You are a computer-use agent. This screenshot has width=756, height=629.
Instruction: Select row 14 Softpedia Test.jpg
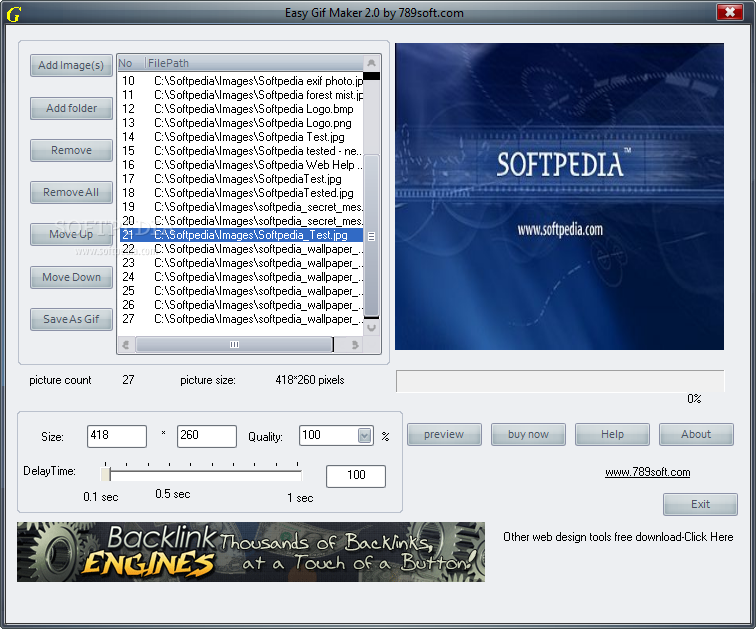click(x=241, y=137)
